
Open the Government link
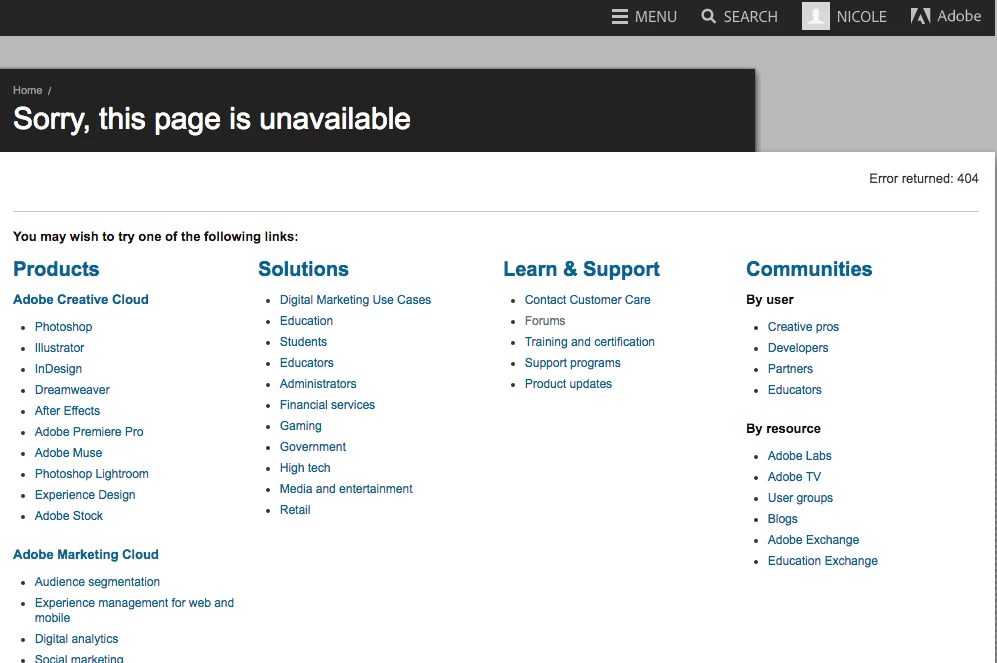313,446
